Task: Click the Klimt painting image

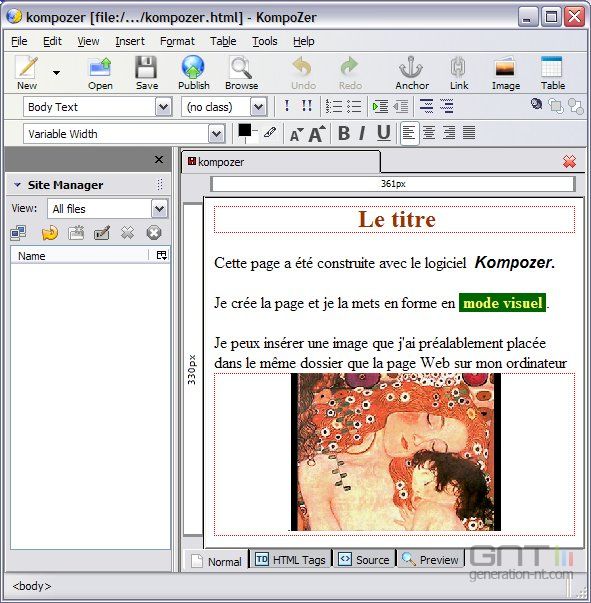Action: tap(396, 452)
